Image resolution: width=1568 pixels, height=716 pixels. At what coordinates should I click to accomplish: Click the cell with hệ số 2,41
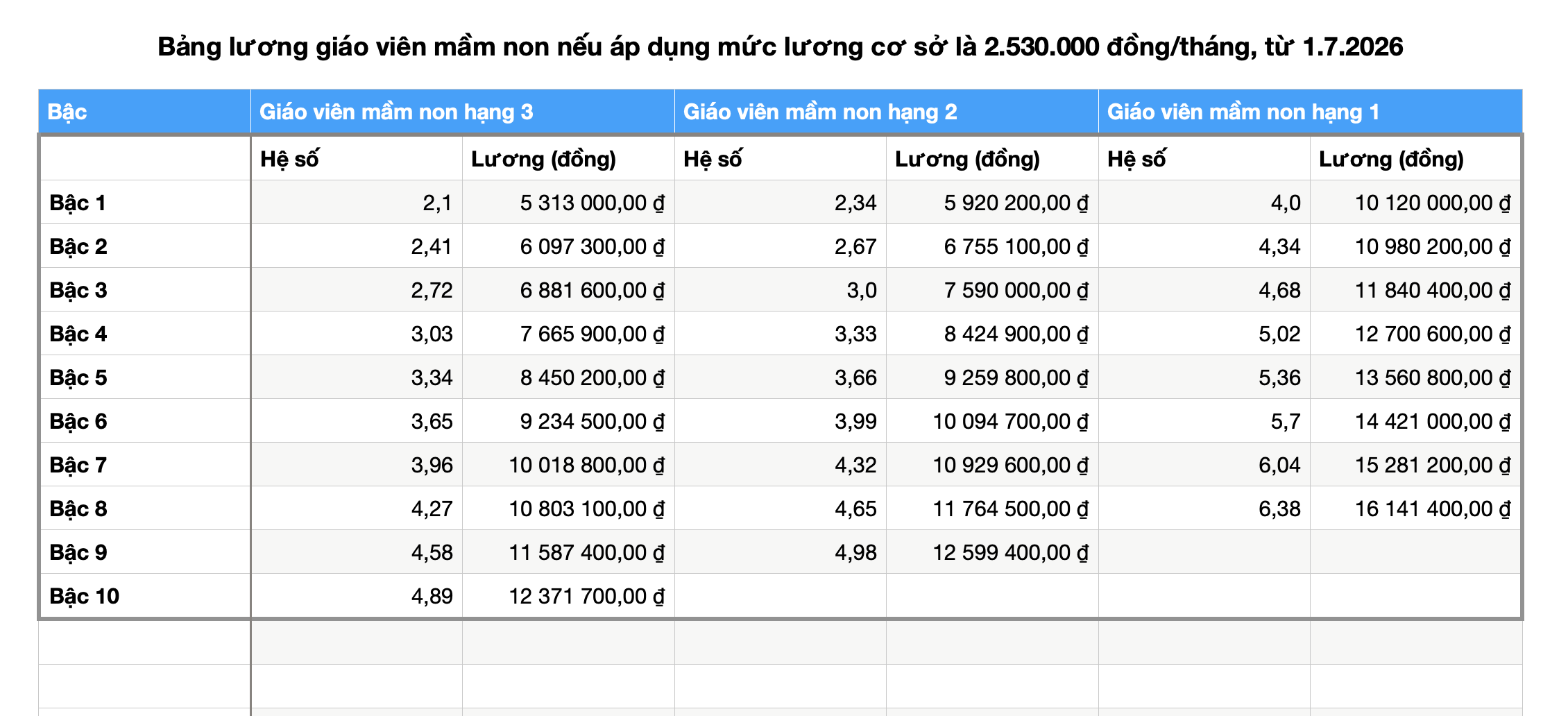(x=357, y=246)
